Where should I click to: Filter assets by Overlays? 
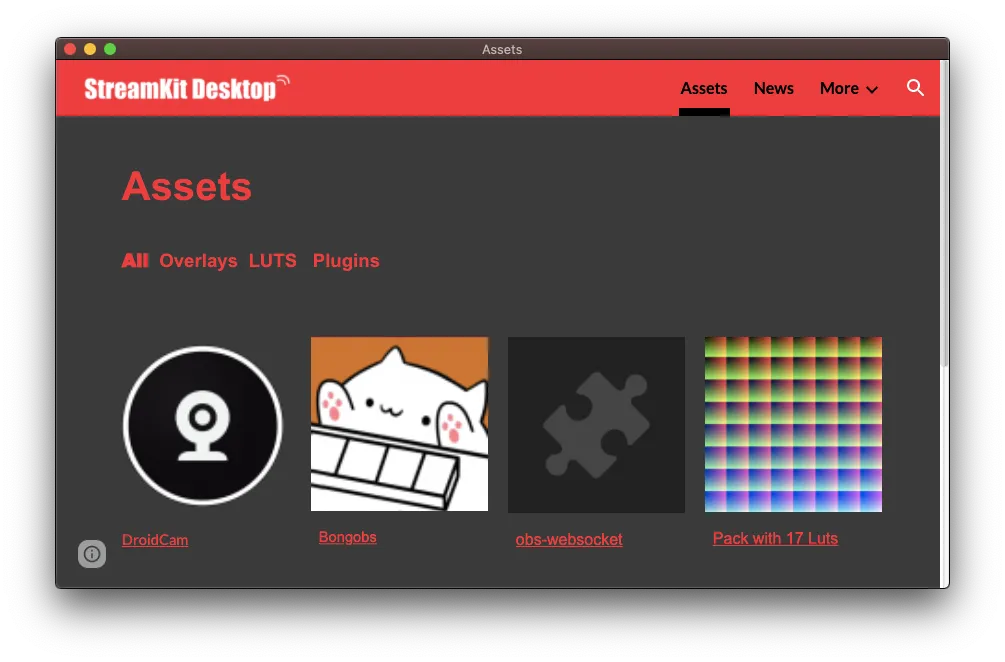[198, 260]
